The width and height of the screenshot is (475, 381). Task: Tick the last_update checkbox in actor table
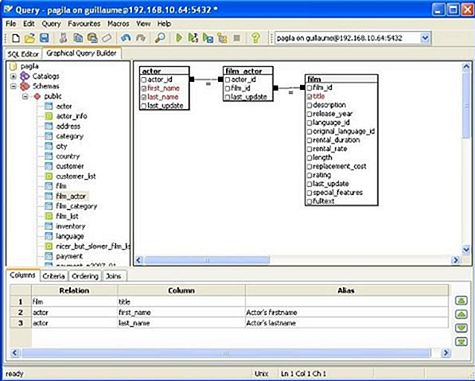(x=144, y=106)
